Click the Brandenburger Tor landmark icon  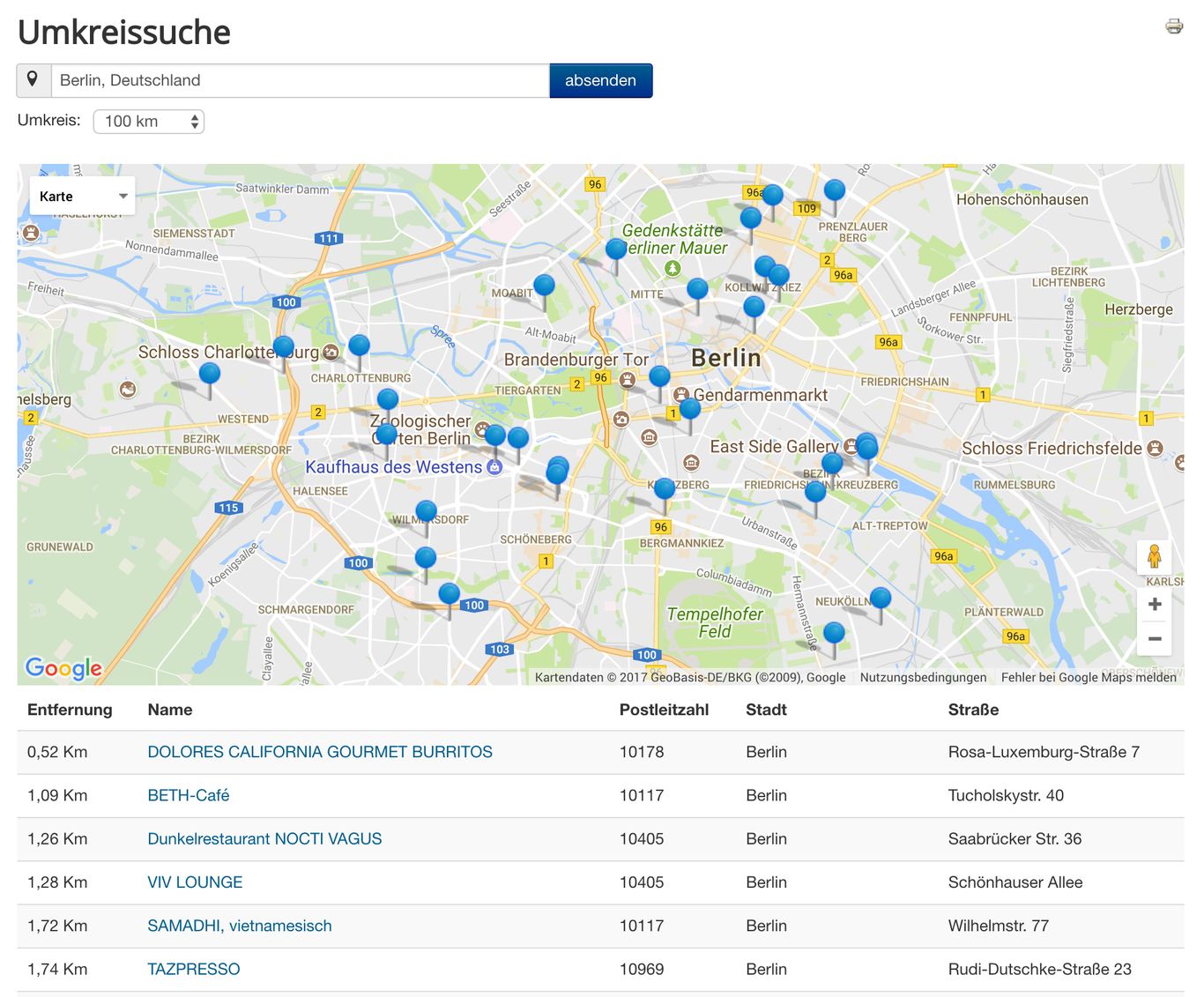pos(627,380)
